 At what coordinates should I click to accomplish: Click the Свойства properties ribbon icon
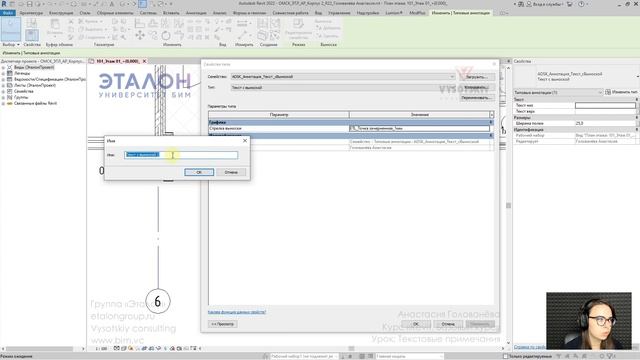pos(32,35)
